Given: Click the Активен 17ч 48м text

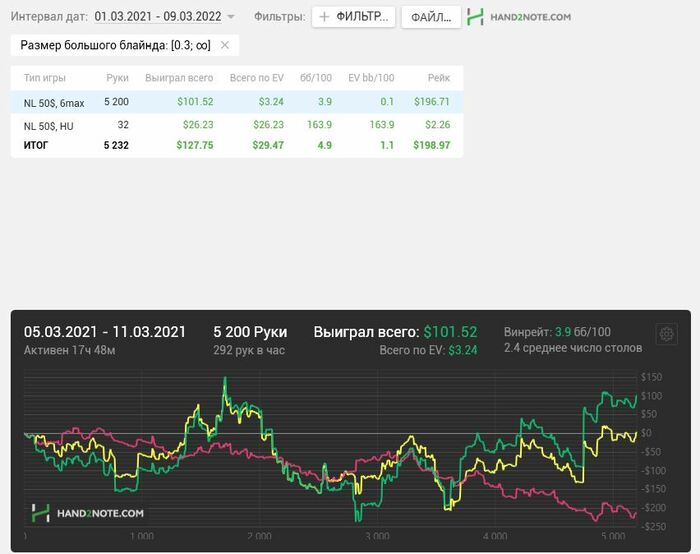Looking at the screenshot, I should point(69,350).
